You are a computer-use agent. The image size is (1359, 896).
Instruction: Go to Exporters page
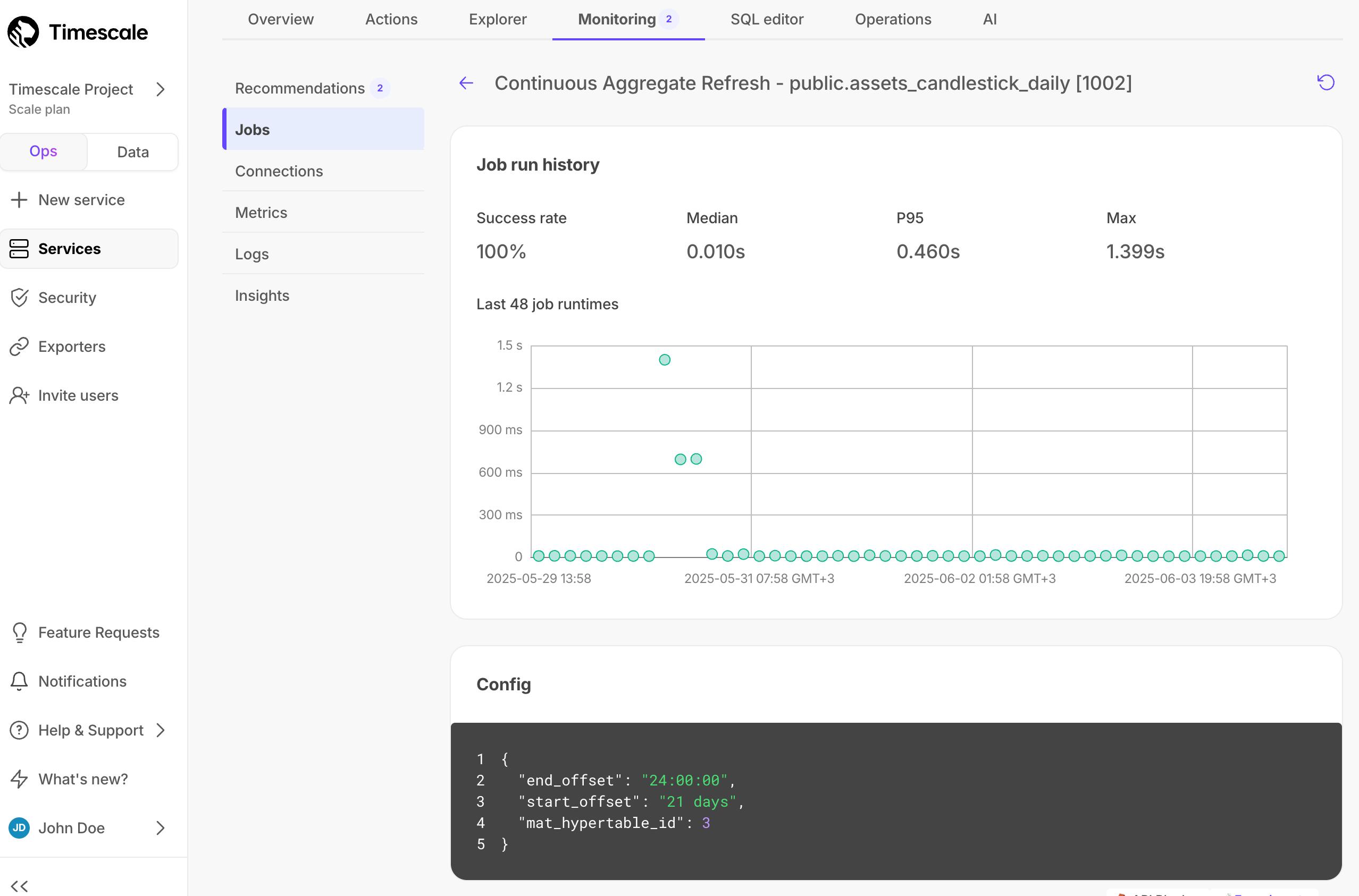(89, 346)
